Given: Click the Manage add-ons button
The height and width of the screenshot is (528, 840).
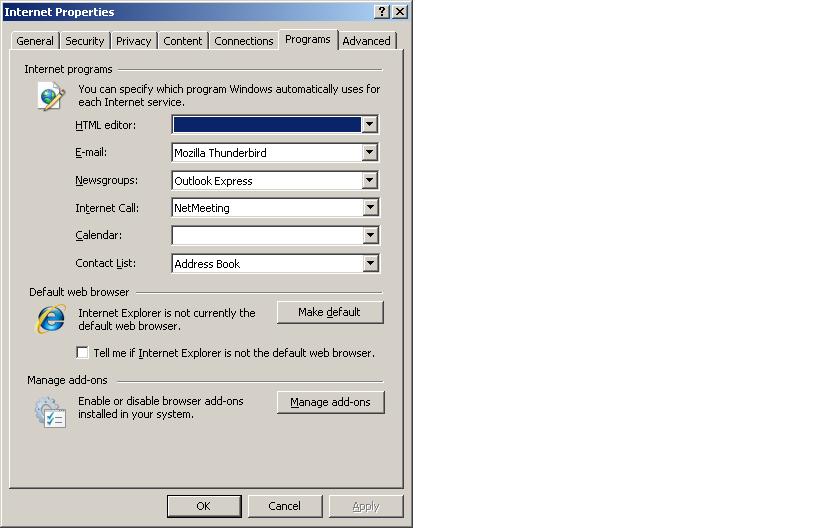Looking at the screenshot, I should tap(331, 402).
